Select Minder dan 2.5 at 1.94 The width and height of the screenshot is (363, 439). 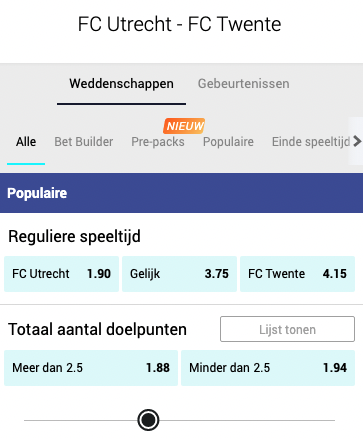(x=268, y=368)
